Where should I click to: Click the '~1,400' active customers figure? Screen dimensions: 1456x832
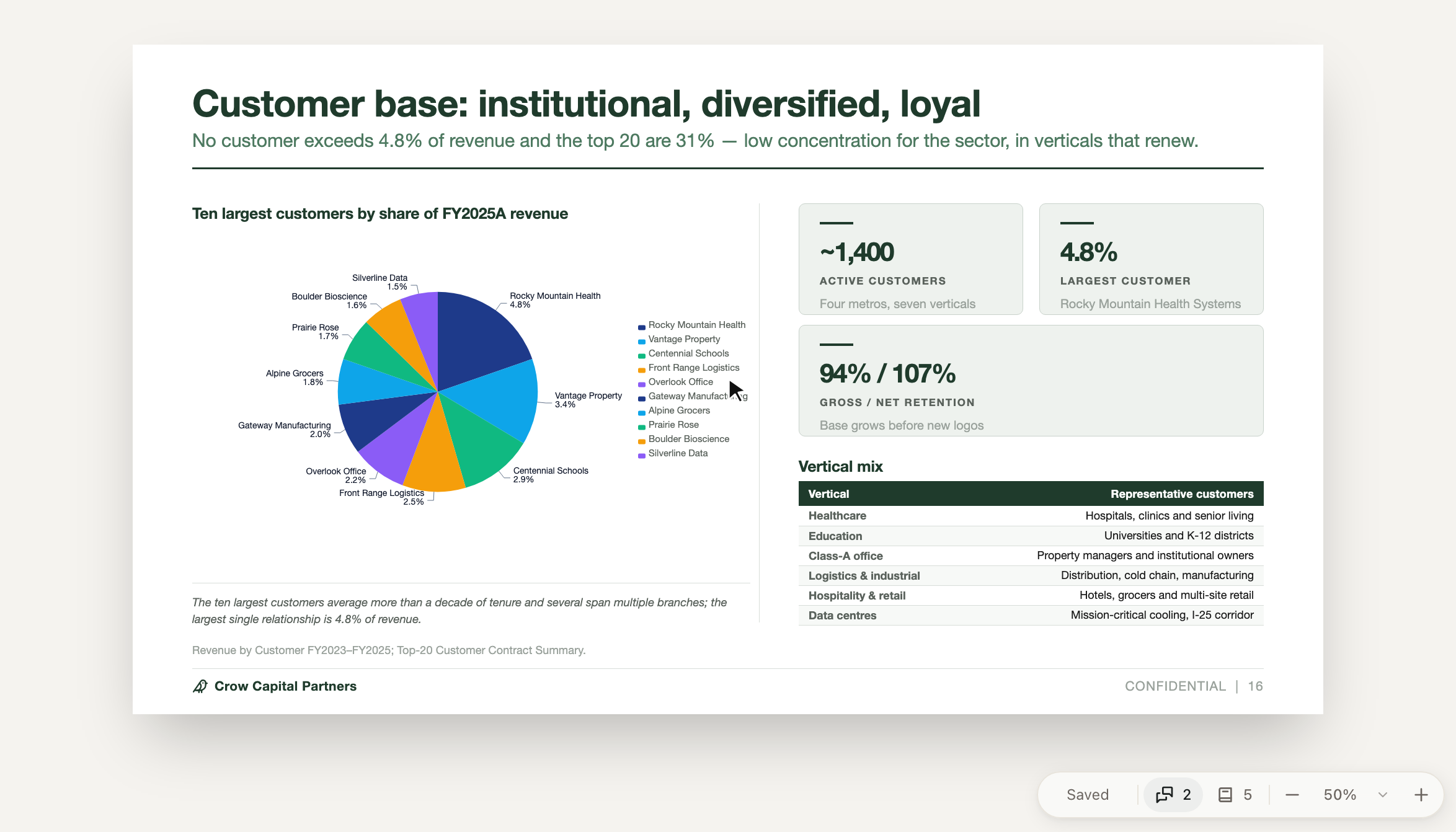pos(857,252)
